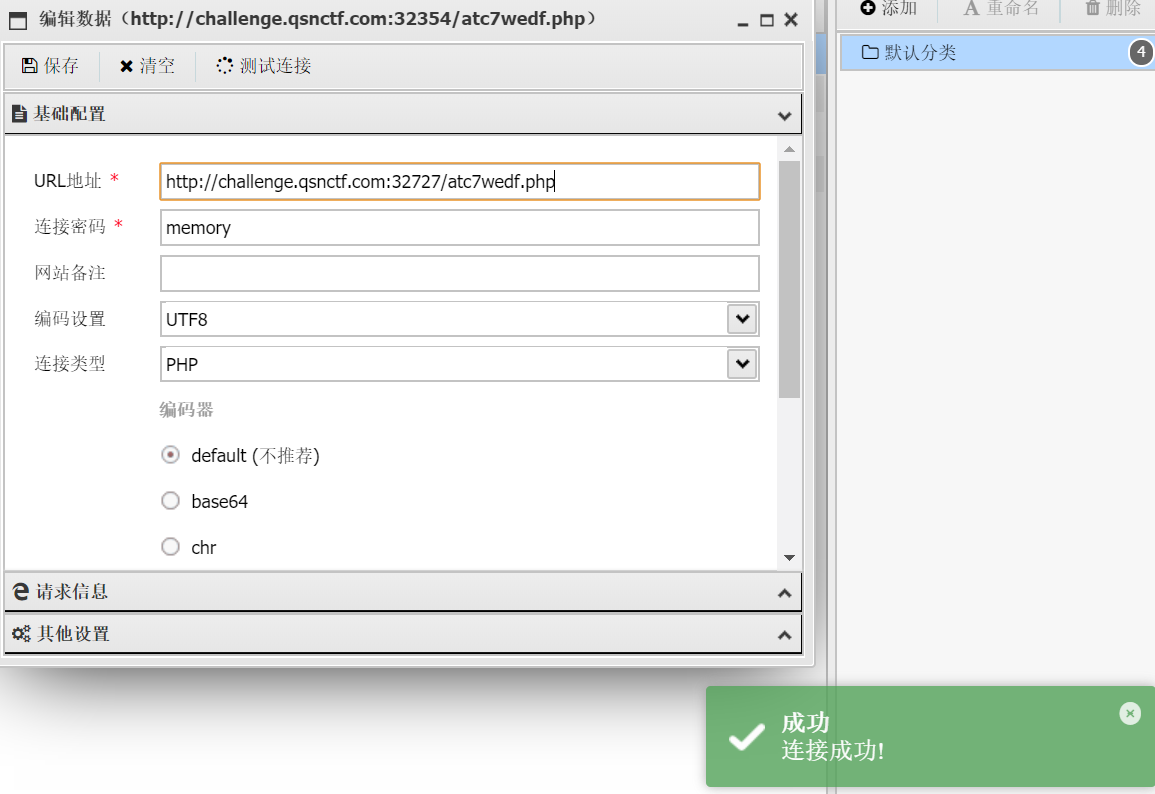Click the 连接密码 field containing memory
This screenshot has height=794, width=1155.
pos(460,228)
